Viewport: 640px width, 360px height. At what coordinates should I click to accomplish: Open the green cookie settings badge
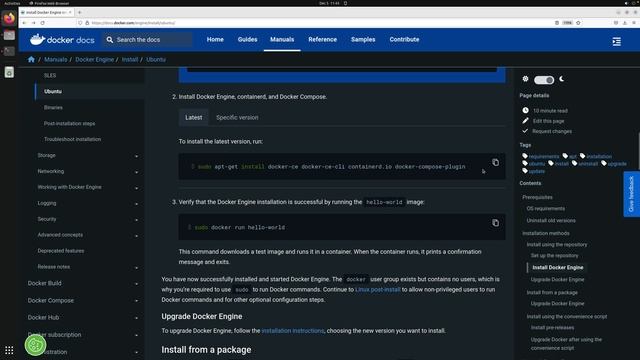(x=35, y=345)
